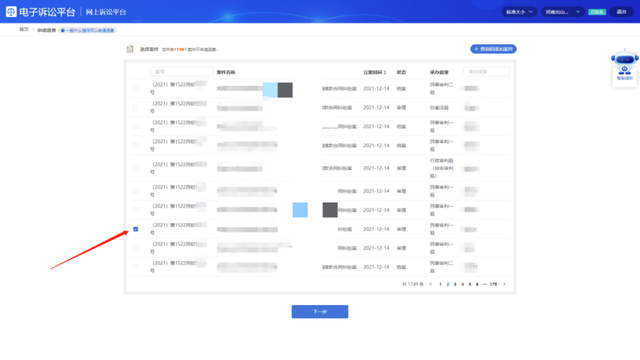Click the 查询前添加案件 add case button
Image resolution: width=640 pixels, height=360 pixels.
click(x=493, y=49)
